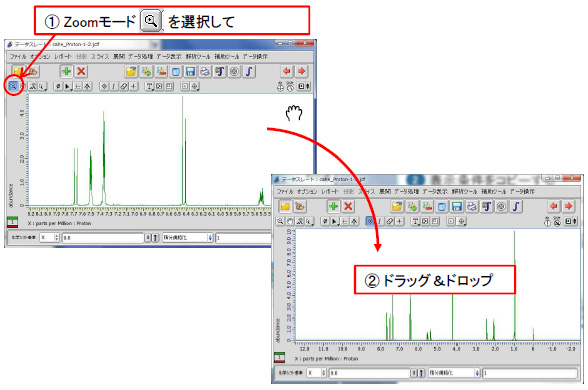This screenshot has height=390, width=588.
Task: Toggle crosshair plus tool in front window toolbar
Action: [400, 221]
